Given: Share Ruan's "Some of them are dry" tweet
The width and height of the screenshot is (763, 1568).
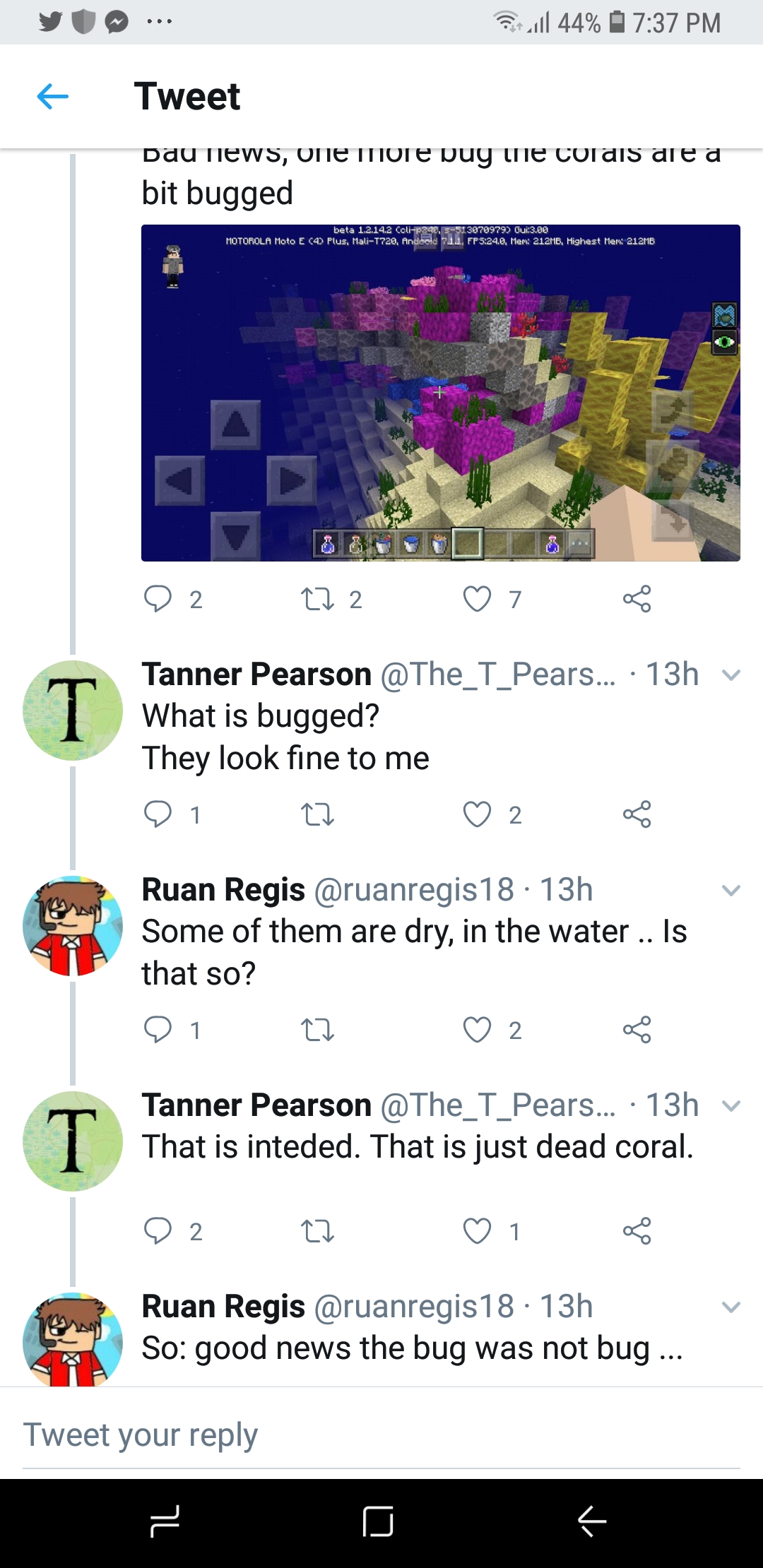Looking at the screenshot, I should coord(637,1030).
